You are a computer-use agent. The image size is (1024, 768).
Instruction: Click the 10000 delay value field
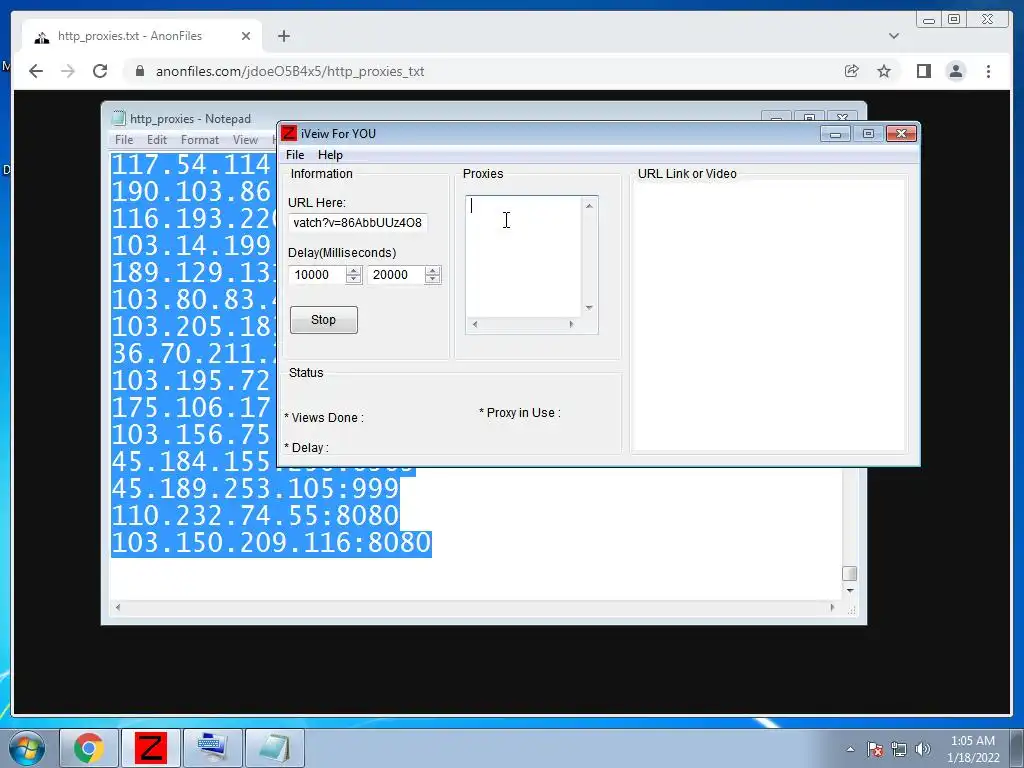pyautogui.click(x=317, y=275)
